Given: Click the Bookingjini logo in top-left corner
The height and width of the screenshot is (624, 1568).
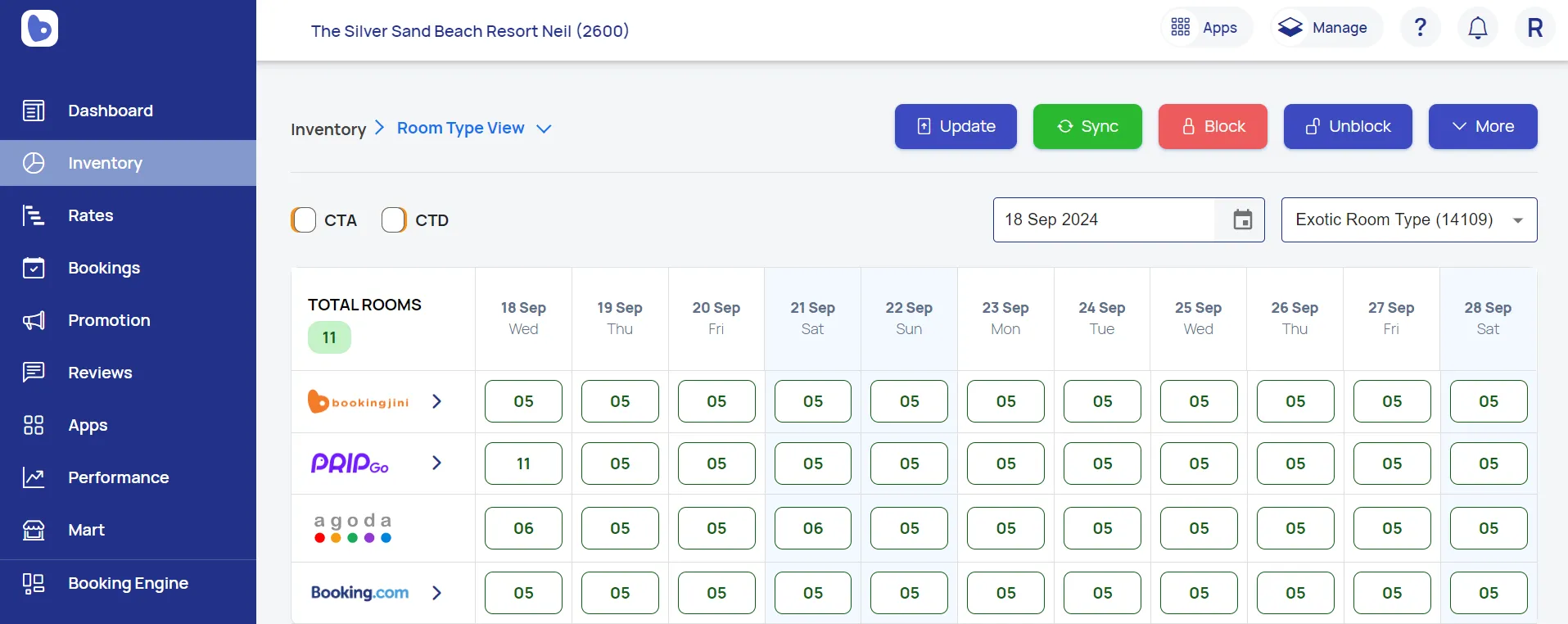Looking at the screenshot, I should (39, 29).
